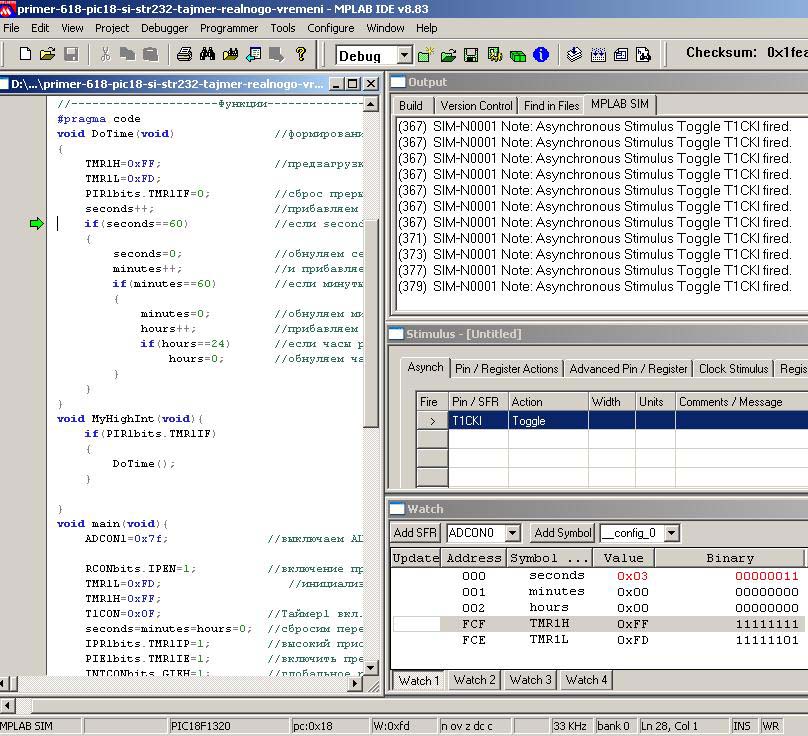Click the Save Workspace disk icon
808x736 pixels.
[471, 55]
